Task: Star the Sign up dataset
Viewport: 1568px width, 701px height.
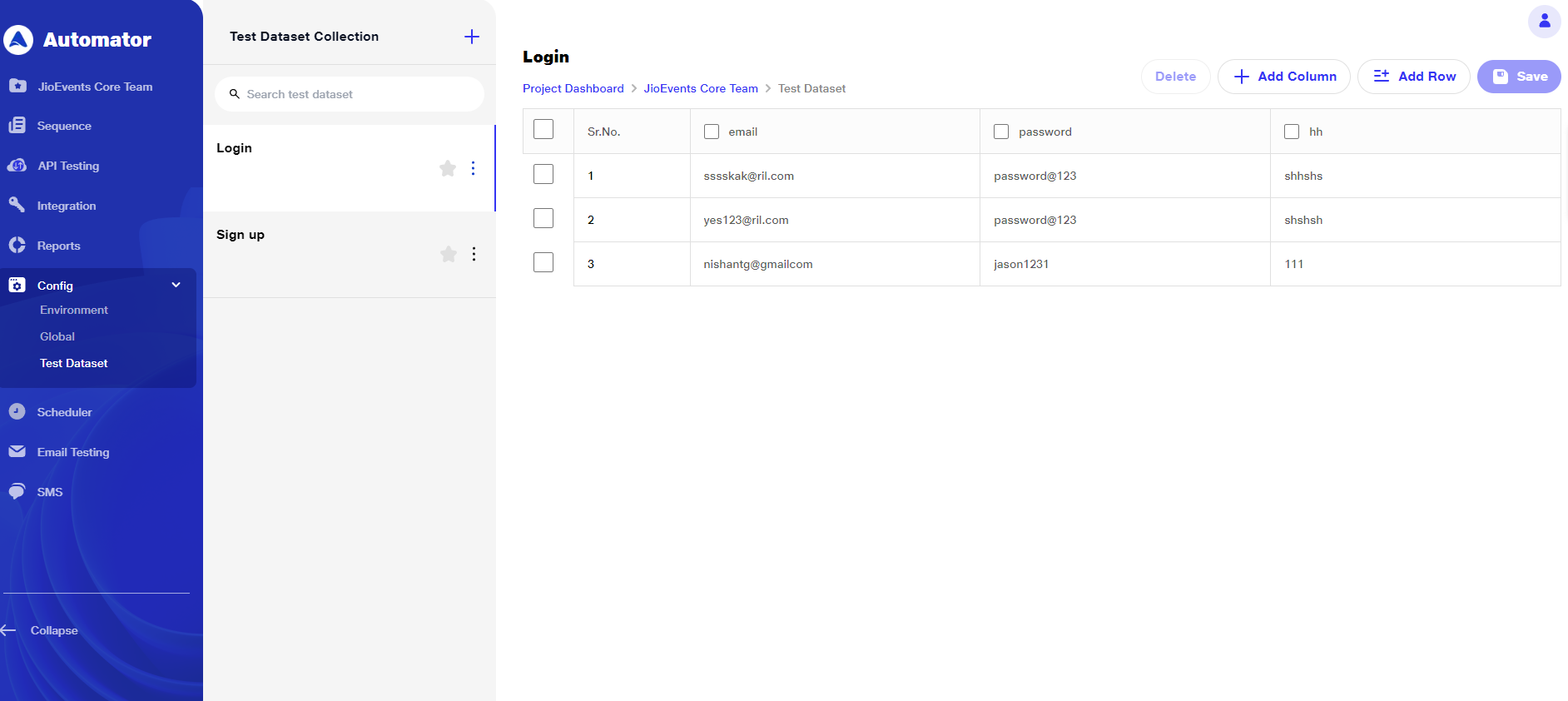Action: [449, 254]
